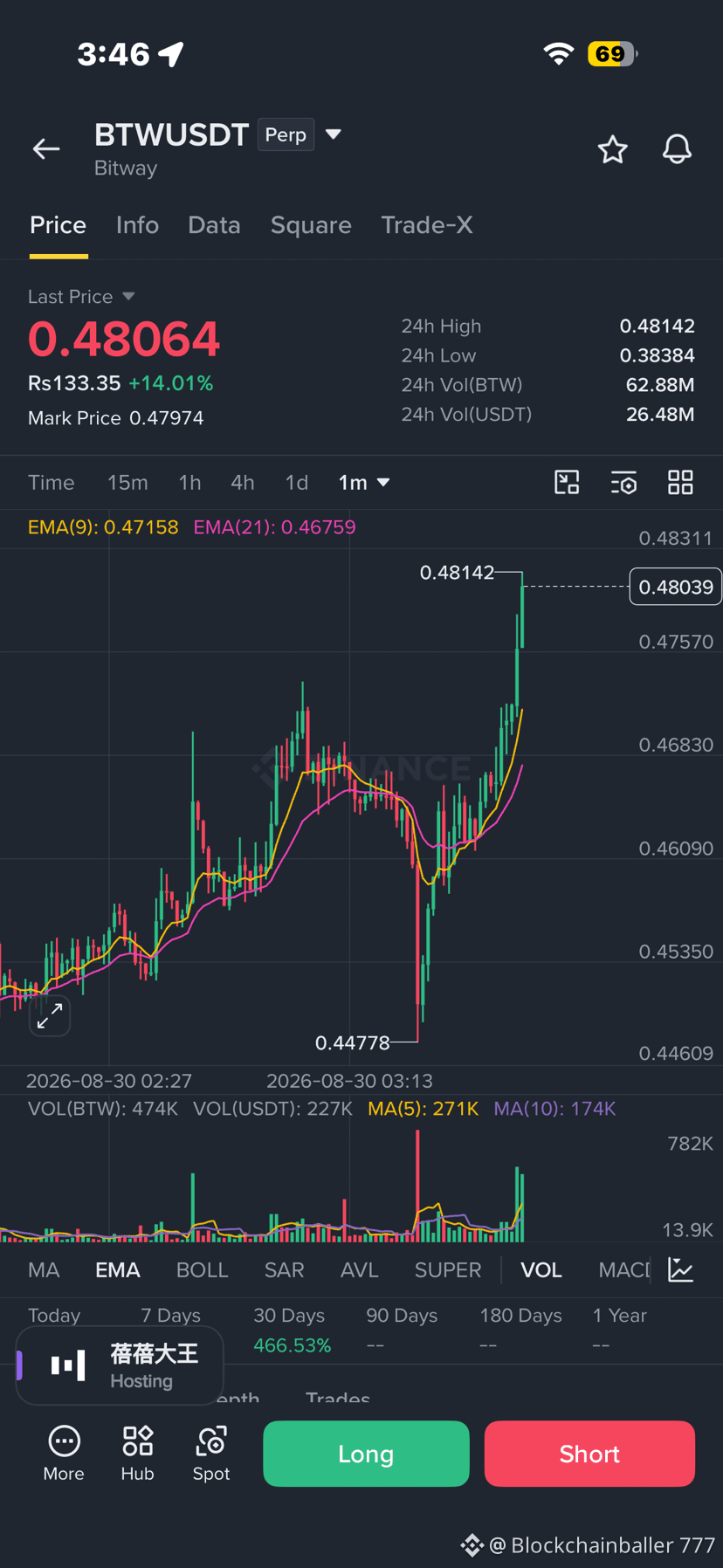Open price alert bell icon
The height and width of the screenshot is (1568, 723).
coord(677,149)
